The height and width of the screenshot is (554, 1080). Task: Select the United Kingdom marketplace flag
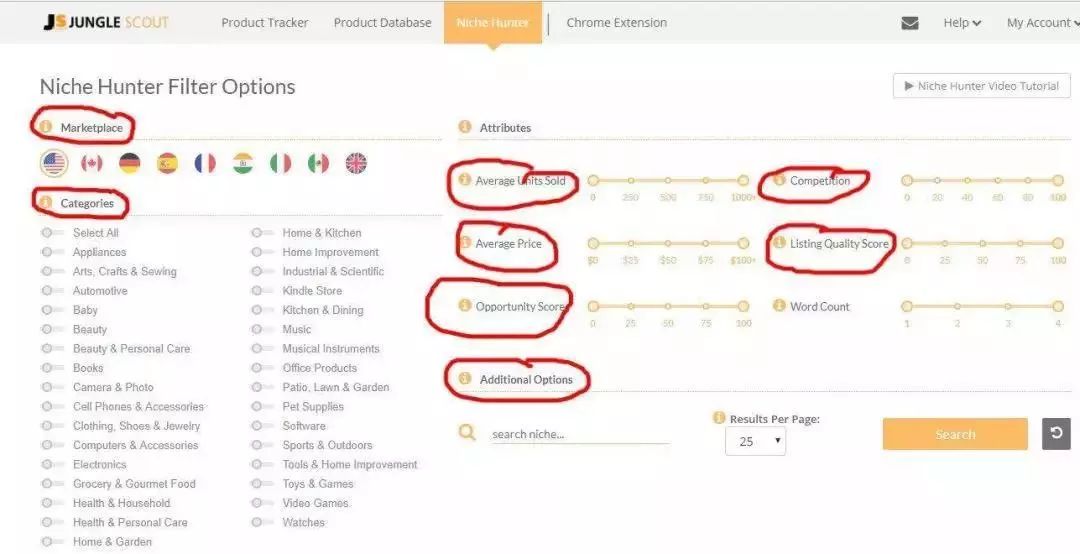pos(356,163)
